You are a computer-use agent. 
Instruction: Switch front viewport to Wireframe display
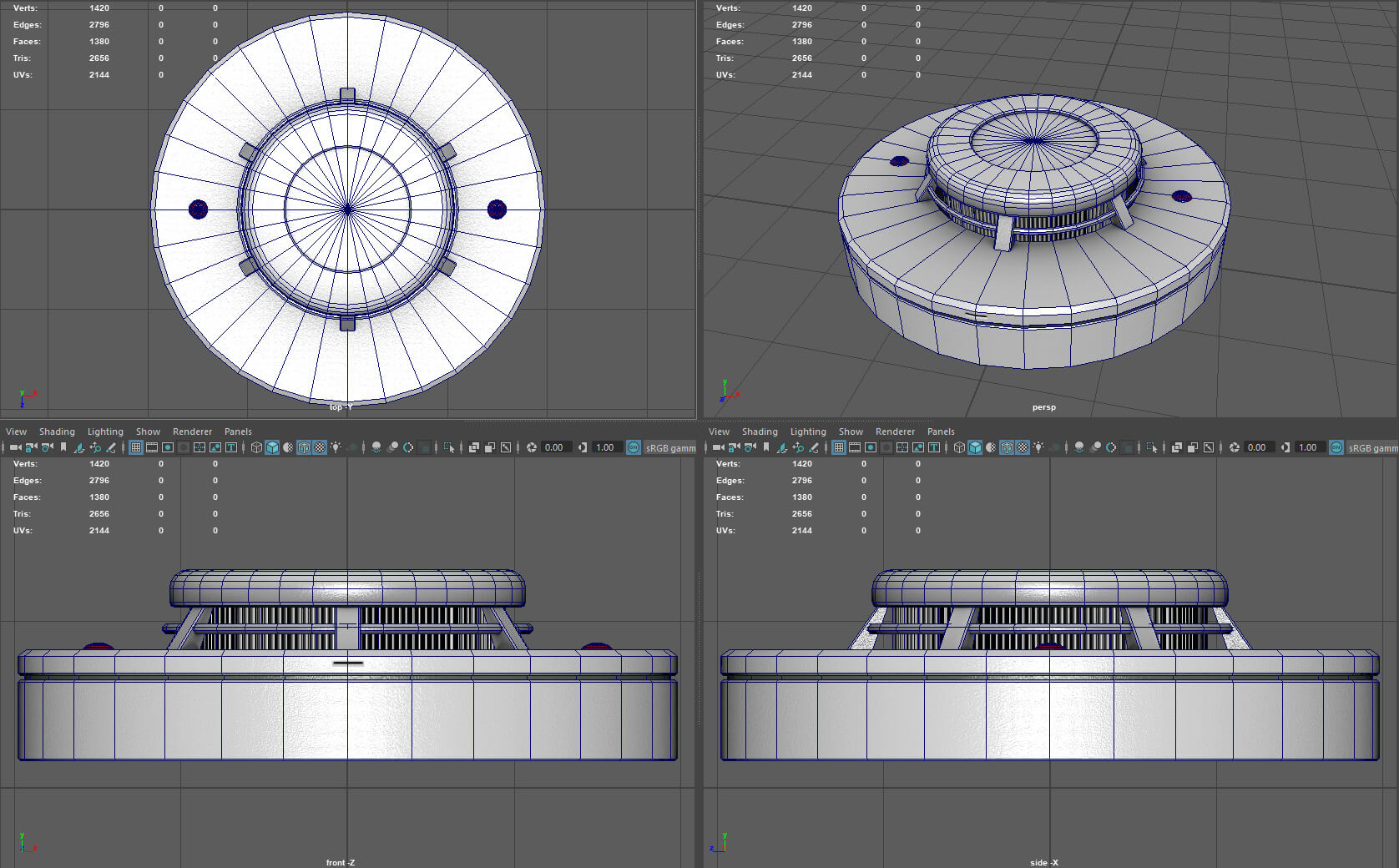(256, 447)
